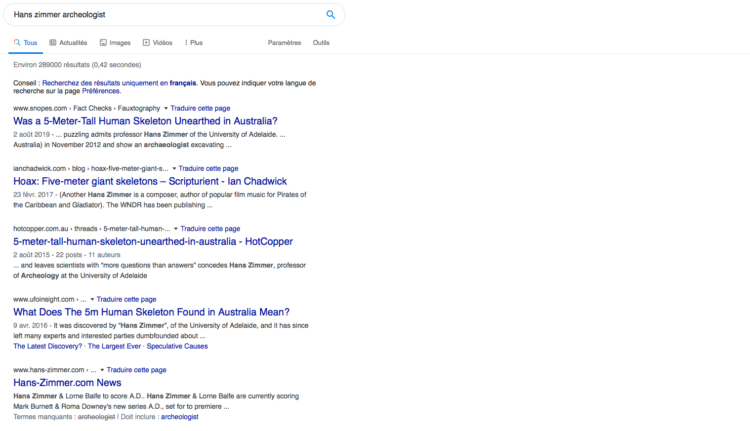Open Was a 5-Meter-Tall Human Skeleton Unearthed result
This screenshot has width=750, height=431.
[145, 121]
